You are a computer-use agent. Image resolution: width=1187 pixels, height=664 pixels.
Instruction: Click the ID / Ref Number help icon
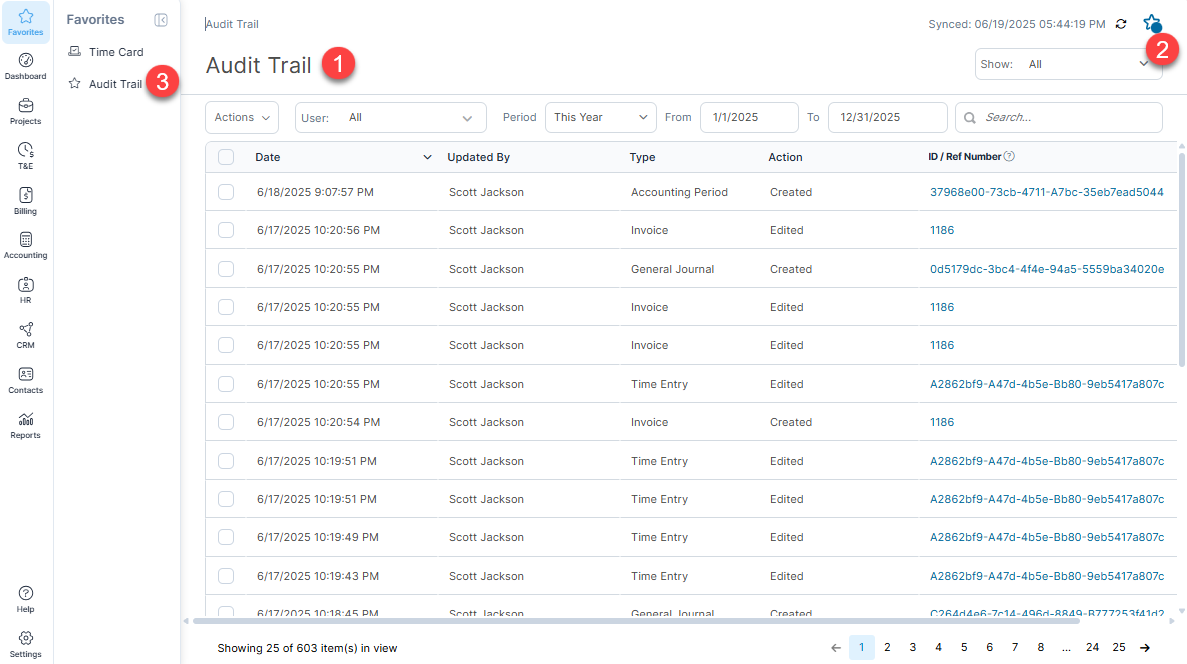1009,157
